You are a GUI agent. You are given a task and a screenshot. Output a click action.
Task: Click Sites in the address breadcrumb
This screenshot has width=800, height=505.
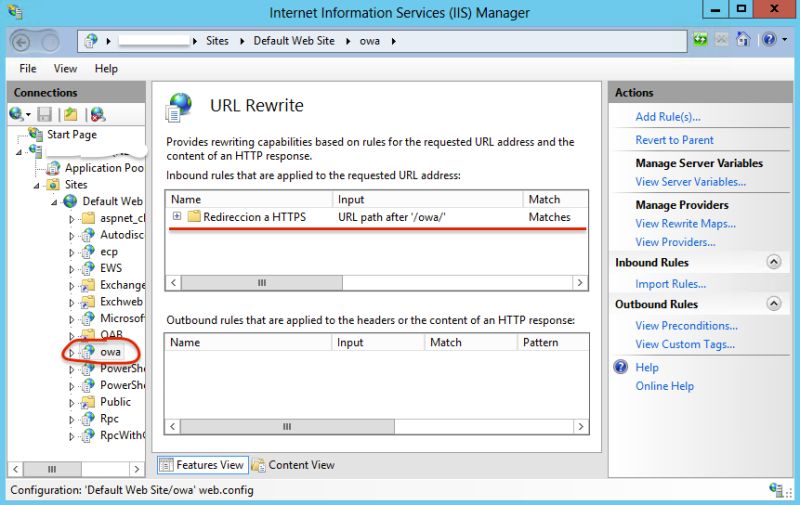(217, 41)
